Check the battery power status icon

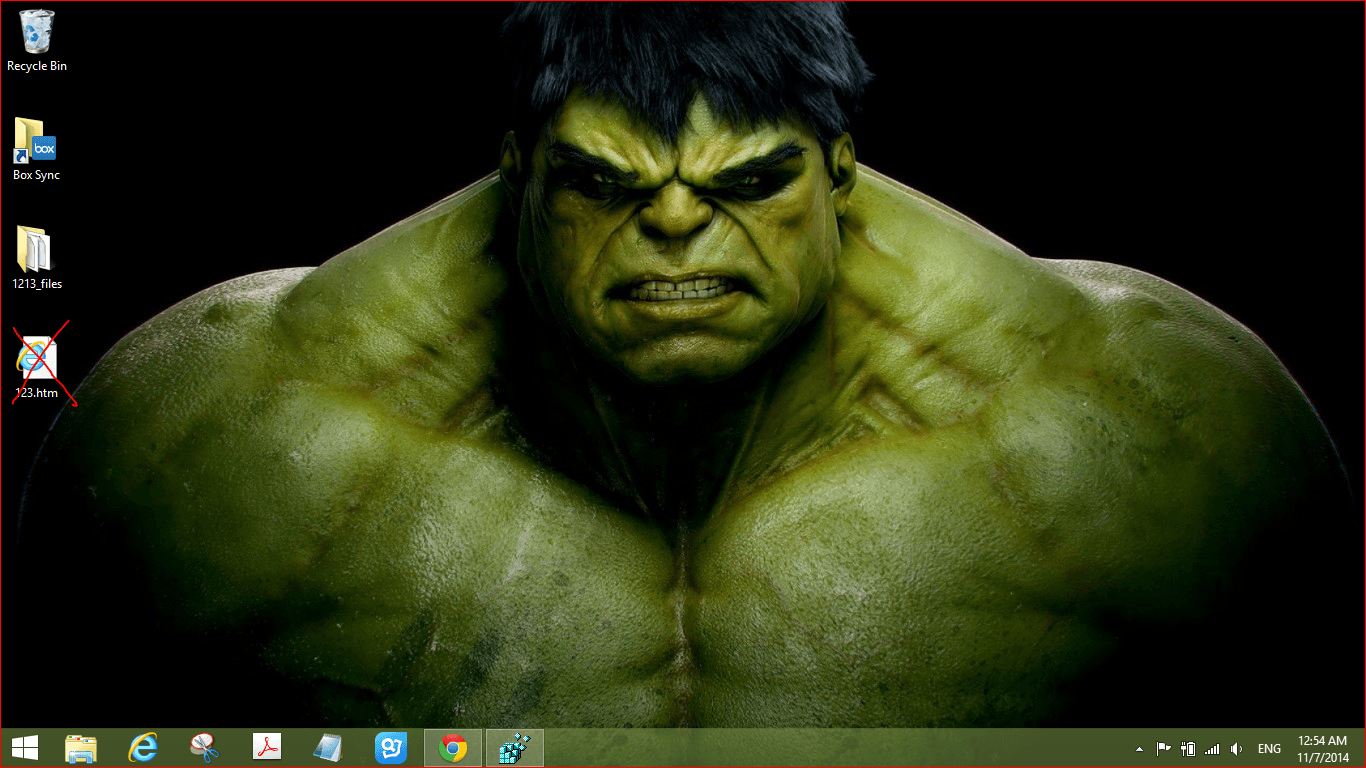[x=1188, y=748]
